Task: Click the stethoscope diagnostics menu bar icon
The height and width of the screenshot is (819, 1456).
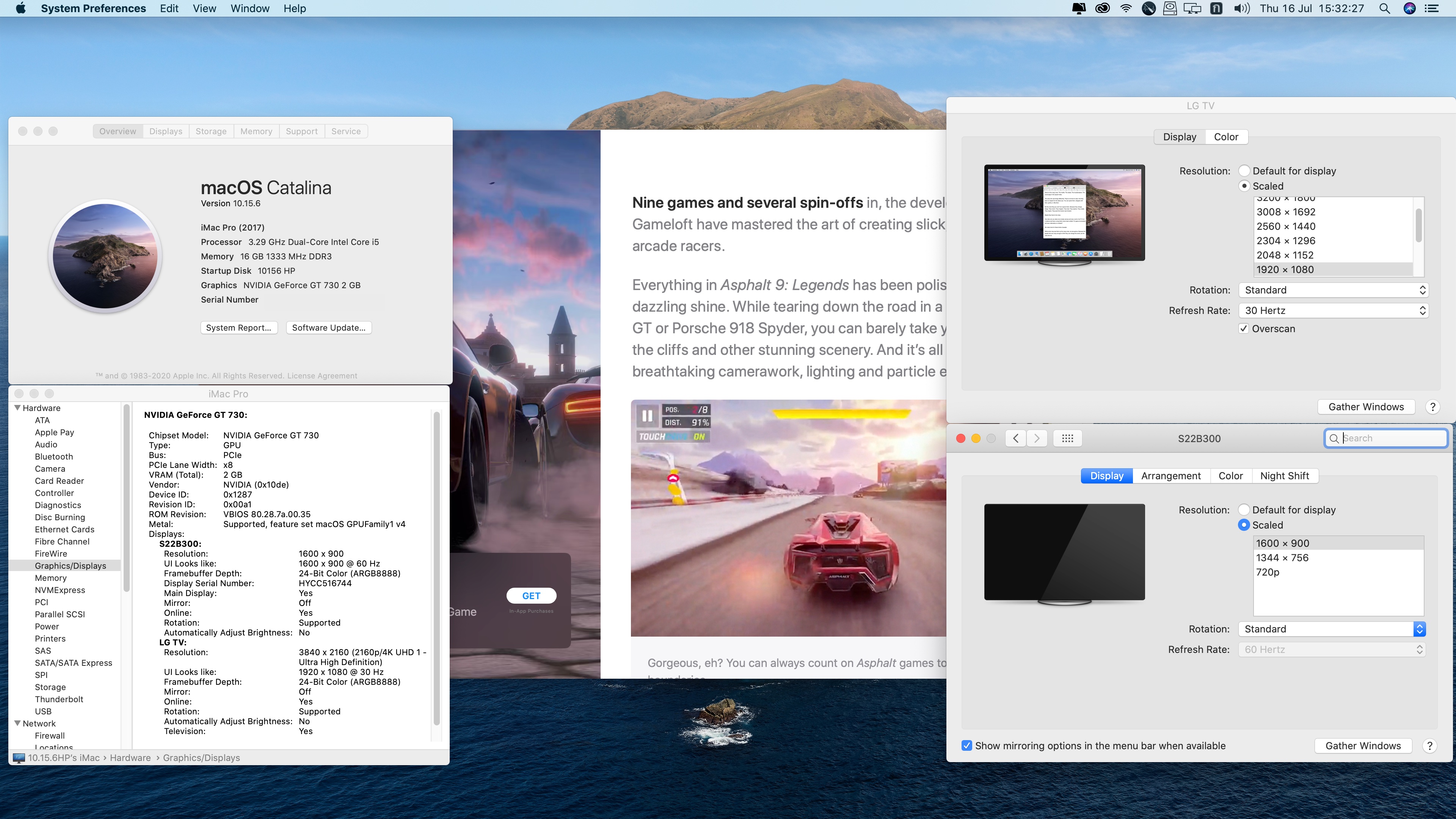Action: click(1148, 8)
